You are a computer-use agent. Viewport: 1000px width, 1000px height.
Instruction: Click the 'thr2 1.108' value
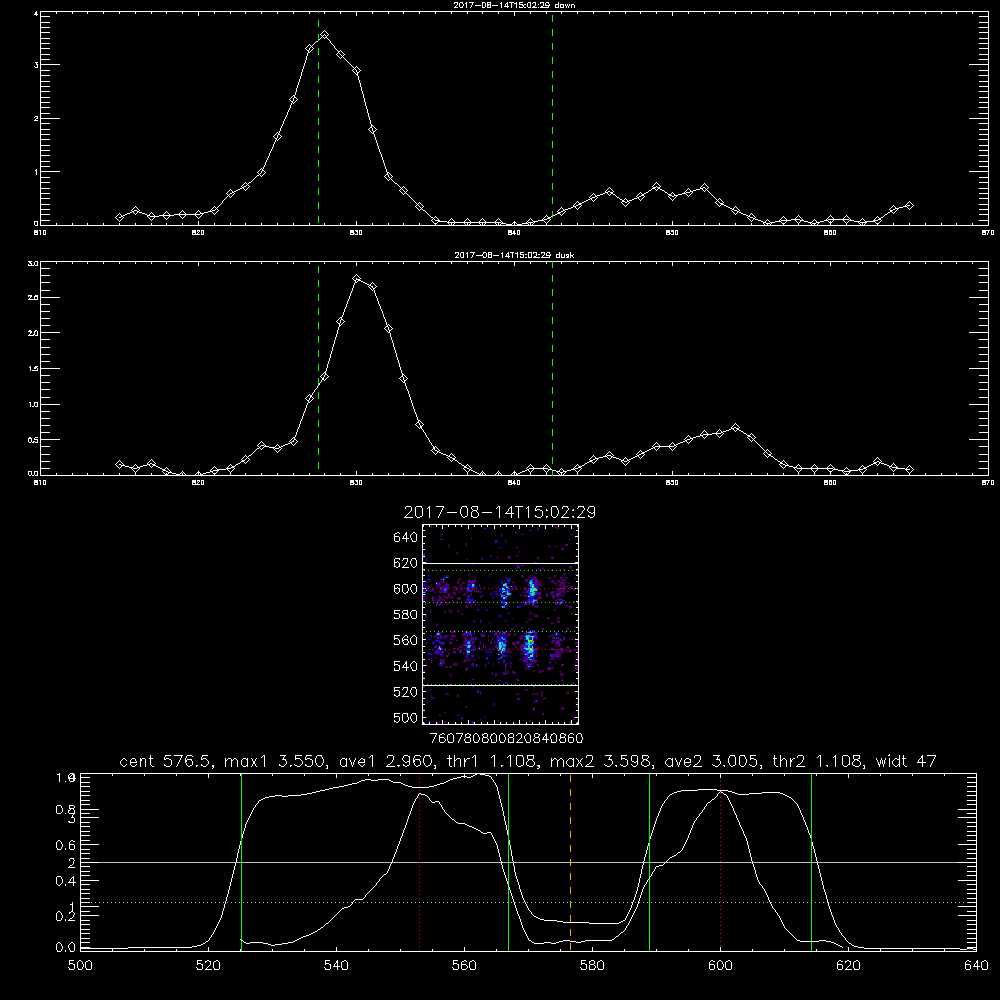[818, 761]
